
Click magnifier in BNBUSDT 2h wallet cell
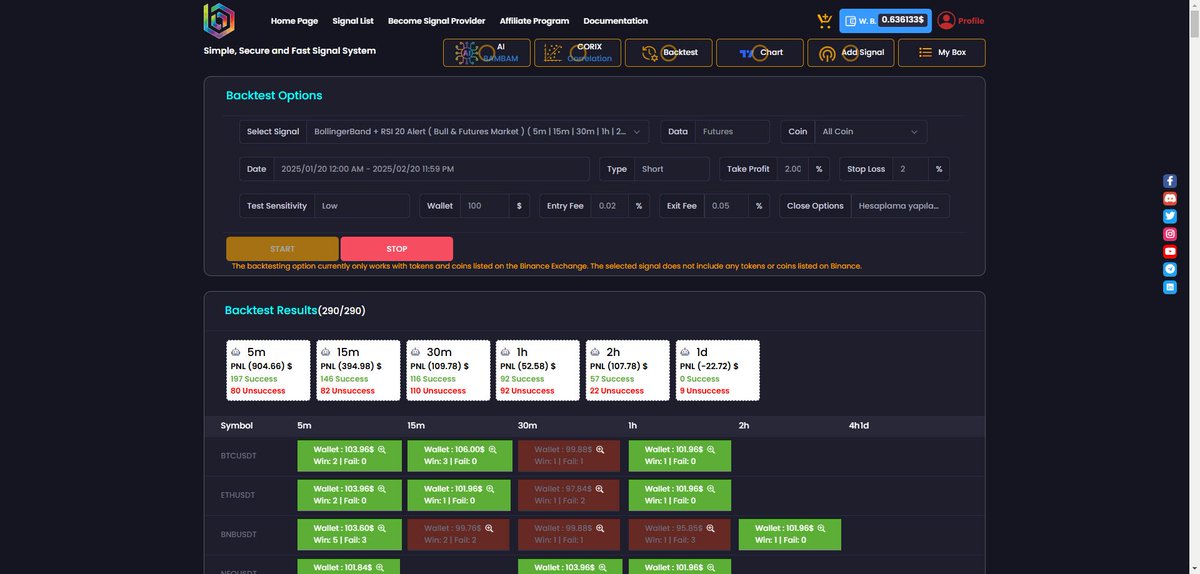point(822,528)
